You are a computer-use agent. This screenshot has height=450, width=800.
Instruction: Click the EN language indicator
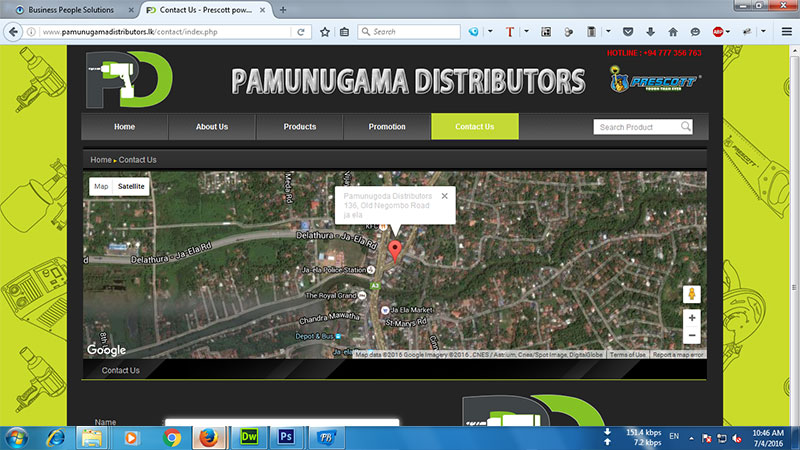674,437
